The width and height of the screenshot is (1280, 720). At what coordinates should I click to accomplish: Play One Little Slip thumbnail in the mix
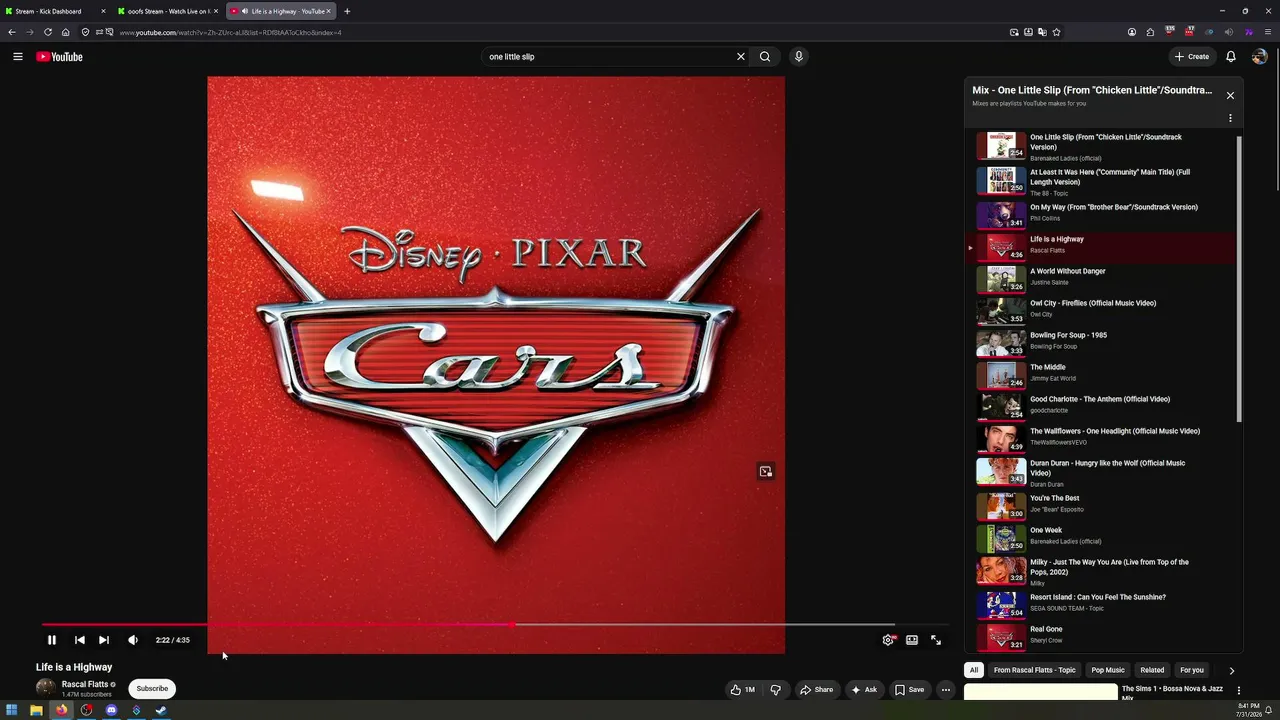tap(1001, 146)
